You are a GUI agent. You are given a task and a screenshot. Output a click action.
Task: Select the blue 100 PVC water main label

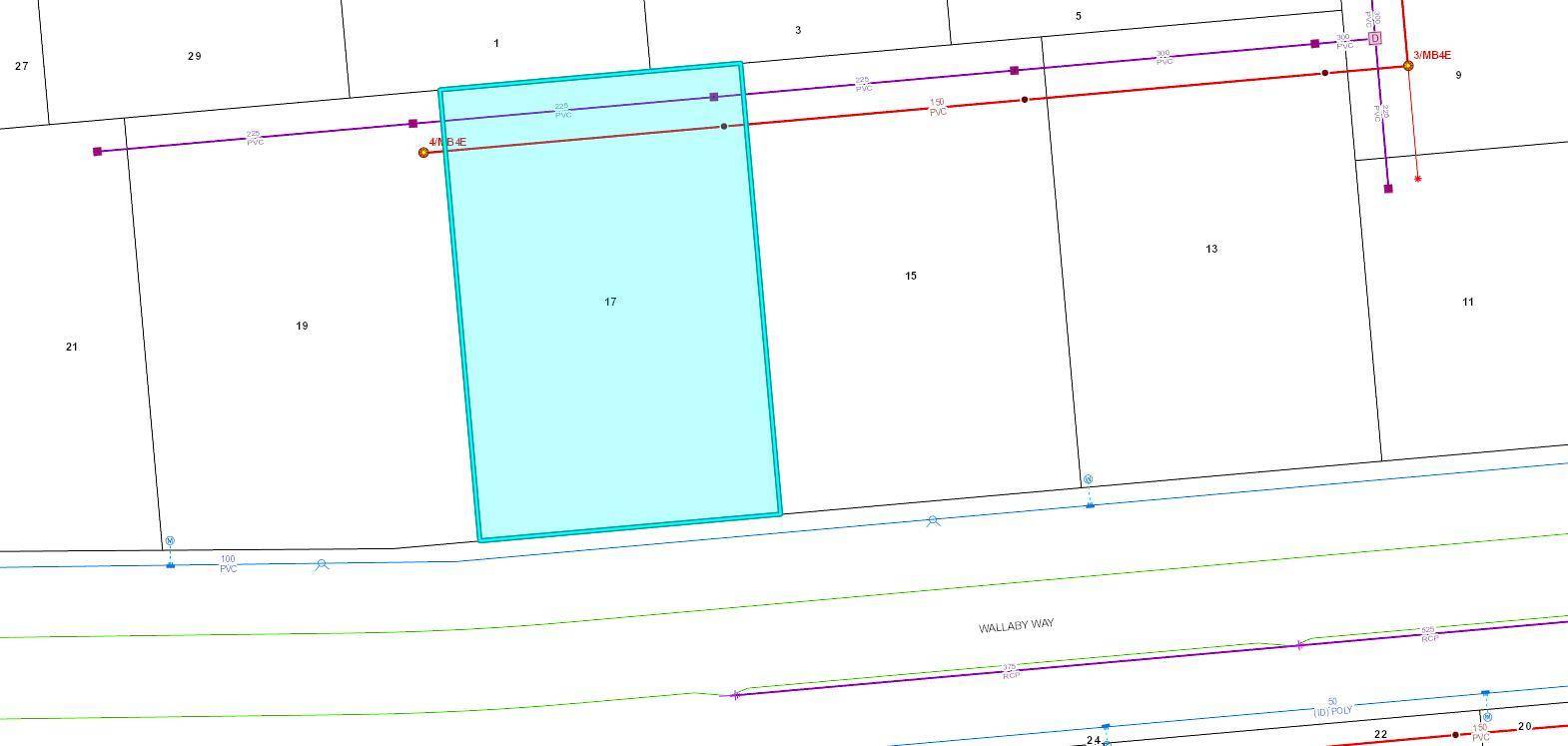click(x=228, y=564)
